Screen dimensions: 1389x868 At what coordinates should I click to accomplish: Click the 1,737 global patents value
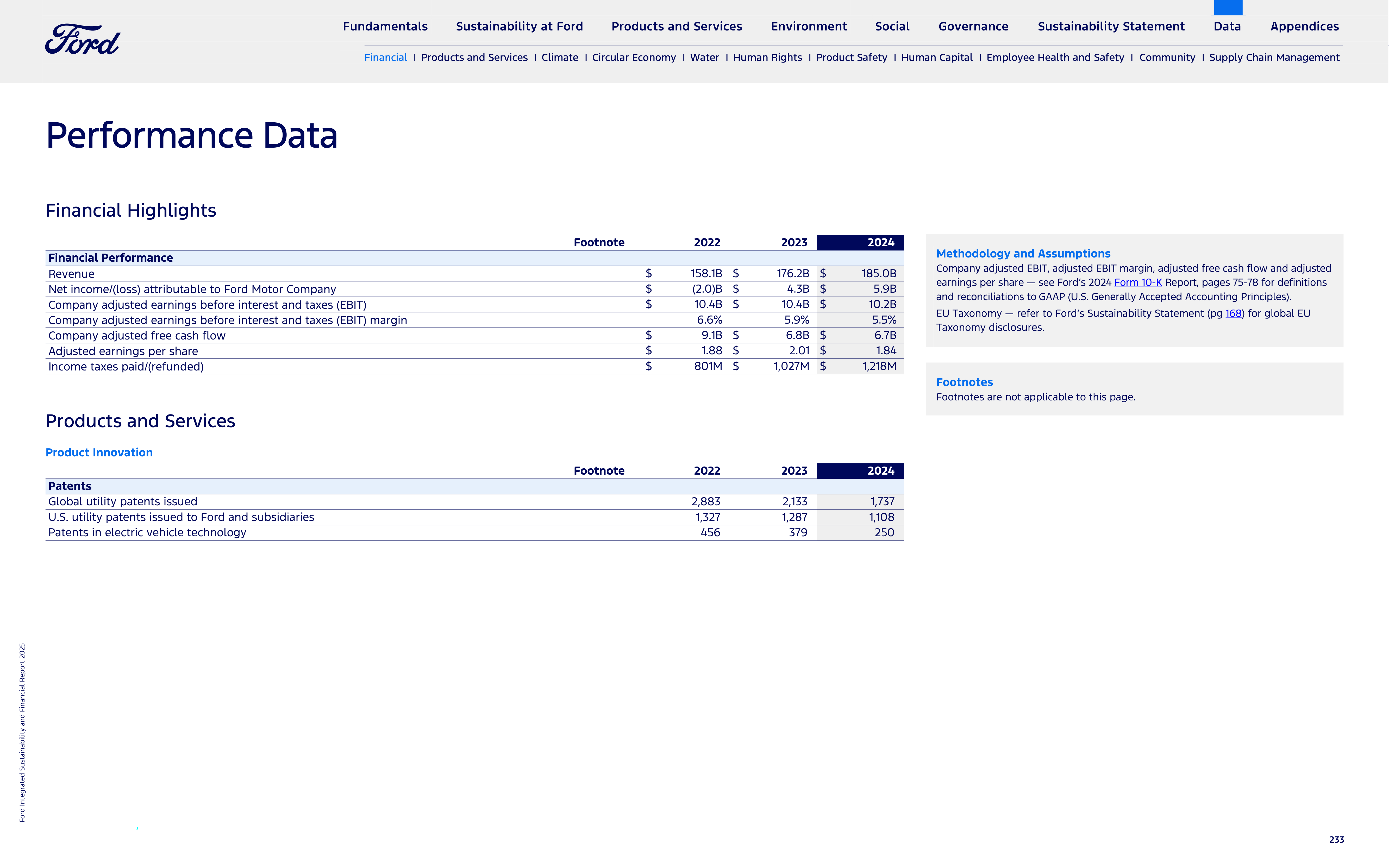(882, 502)
